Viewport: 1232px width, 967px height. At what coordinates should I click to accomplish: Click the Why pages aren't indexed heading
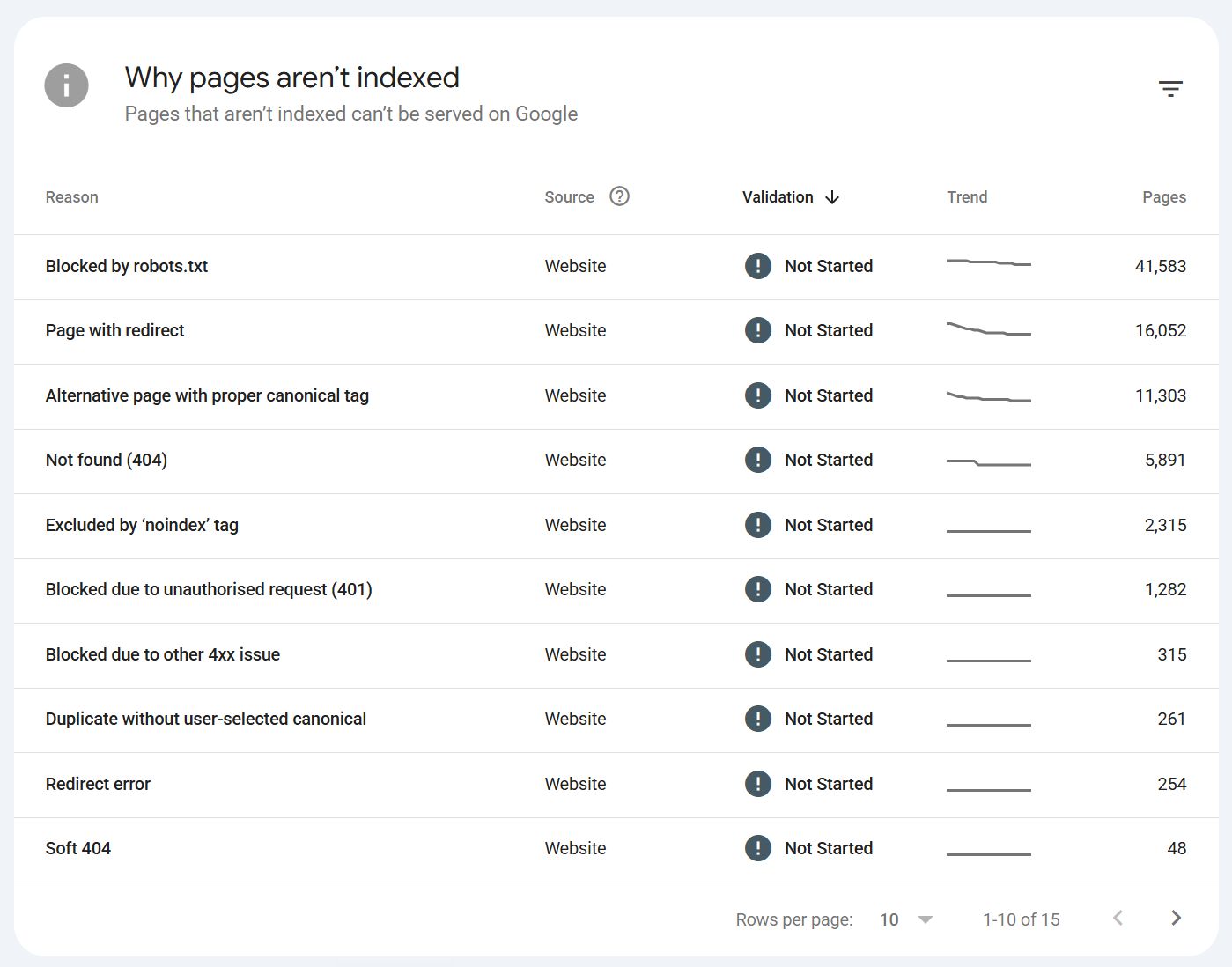292,78
